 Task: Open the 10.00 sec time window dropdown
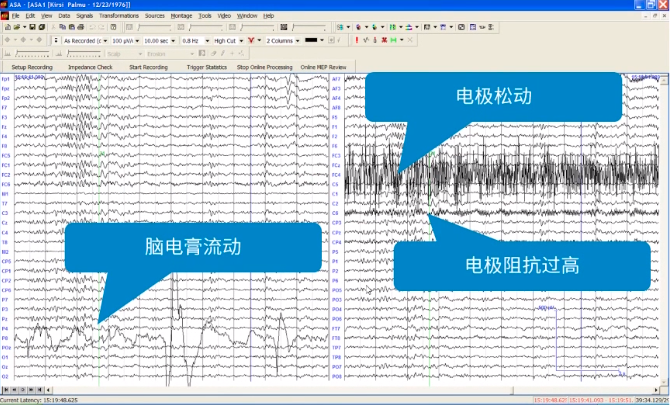pos(173,41)
